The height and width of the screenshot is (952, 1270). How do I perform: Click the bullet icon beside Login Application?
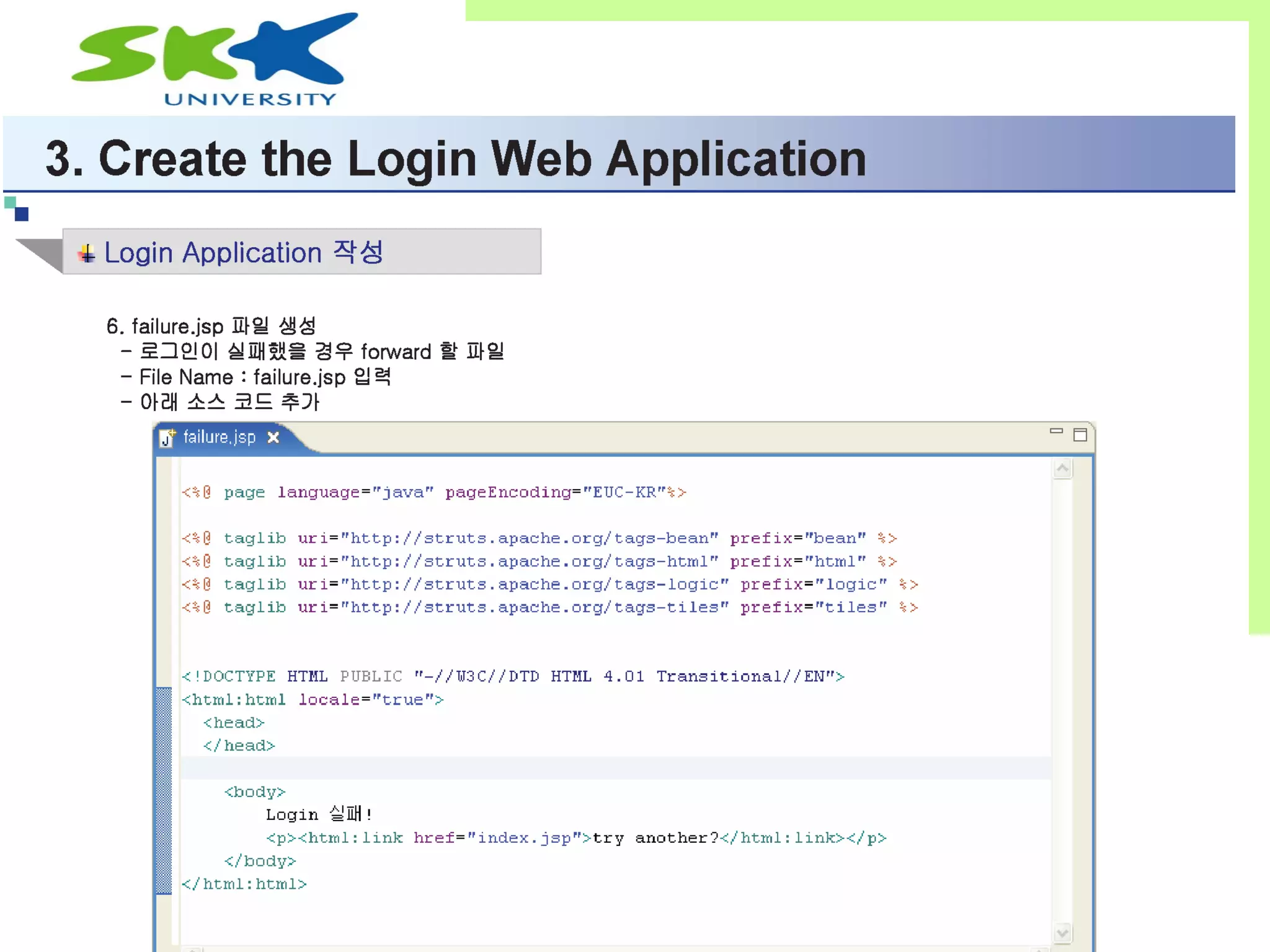pyautogui.click(x=87, y=253)
